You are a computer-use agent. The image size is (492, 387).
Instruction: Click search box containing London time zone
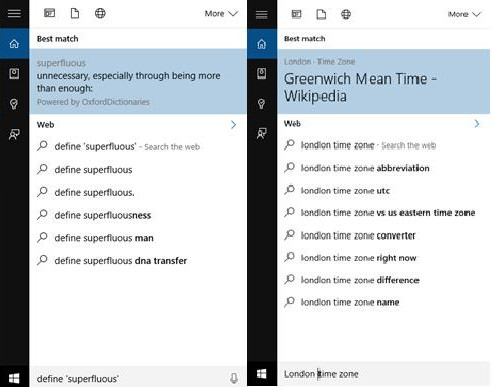click(x=384, y=374)
